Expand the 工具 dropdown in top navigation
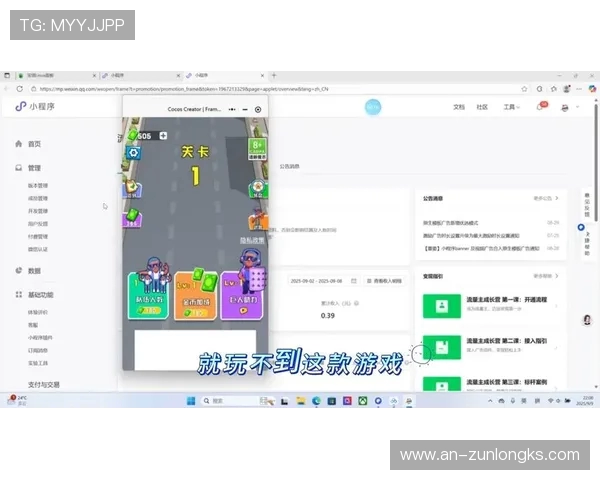This screenshot has height=480, width=600. point(512,107)
